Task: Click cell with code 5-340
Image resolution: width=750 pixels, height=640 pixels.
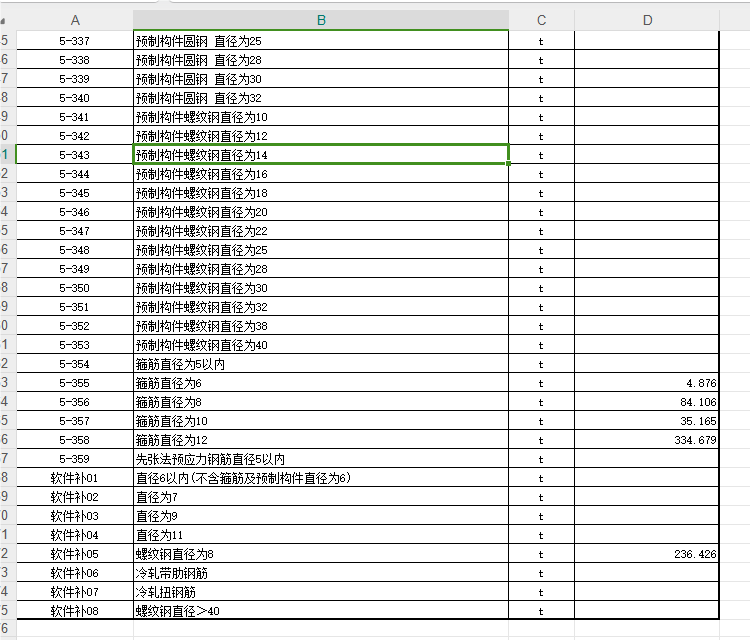Action: point(75,98)
